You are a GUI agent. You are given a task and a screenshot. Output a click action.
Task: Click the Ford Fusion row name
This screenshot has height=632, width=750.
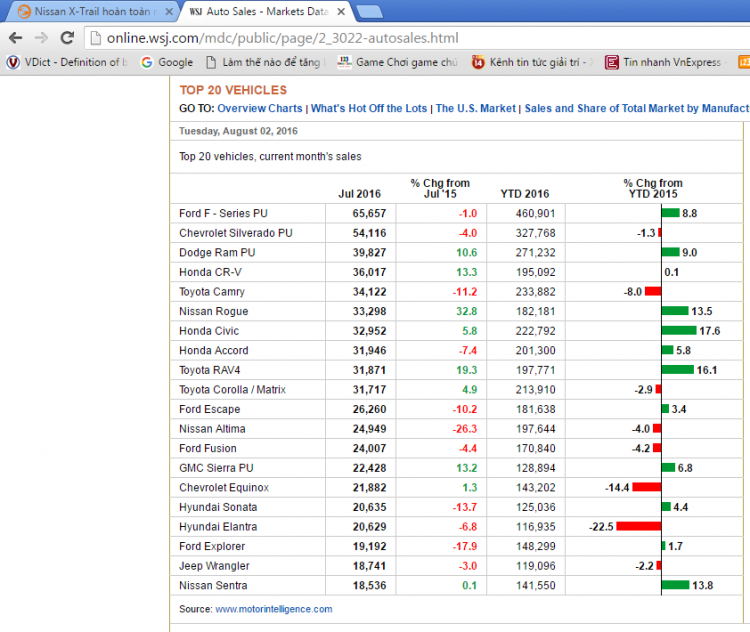coord(208,449)
